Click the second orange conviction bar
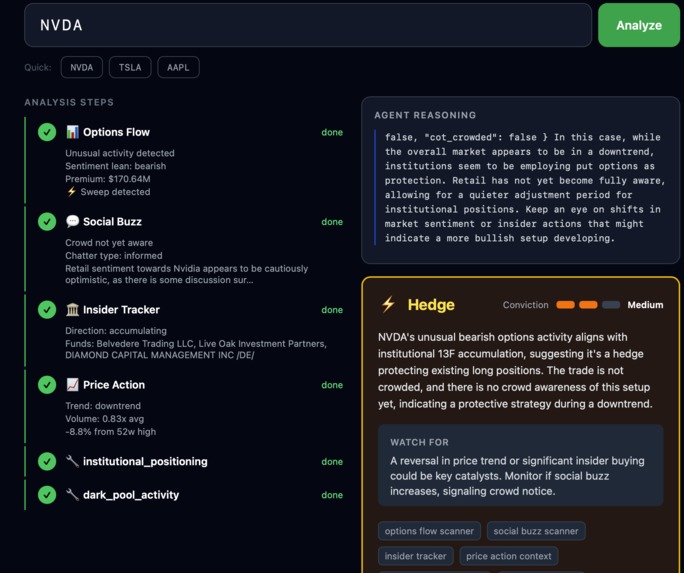The width and height of the screenshot is (684, 573). point(588,305)
